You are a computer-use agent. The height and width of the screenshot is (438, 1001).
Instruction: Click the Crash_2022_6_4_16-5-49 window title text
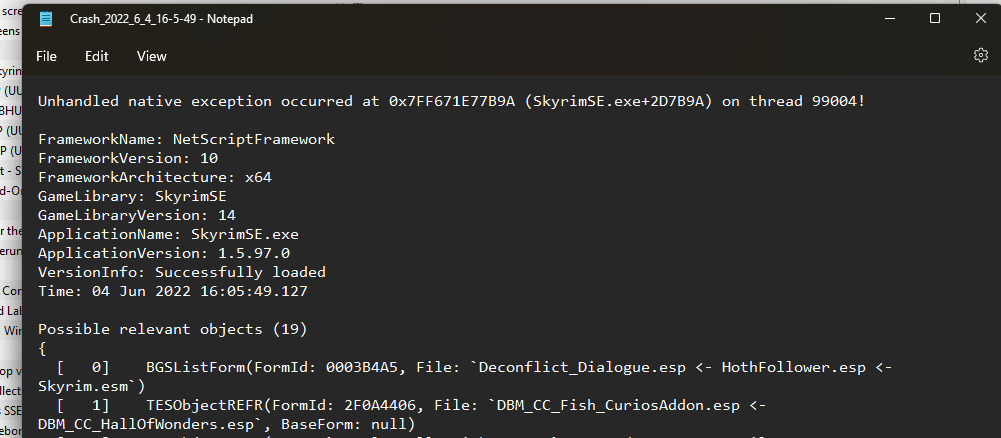(x=162, y=19)
